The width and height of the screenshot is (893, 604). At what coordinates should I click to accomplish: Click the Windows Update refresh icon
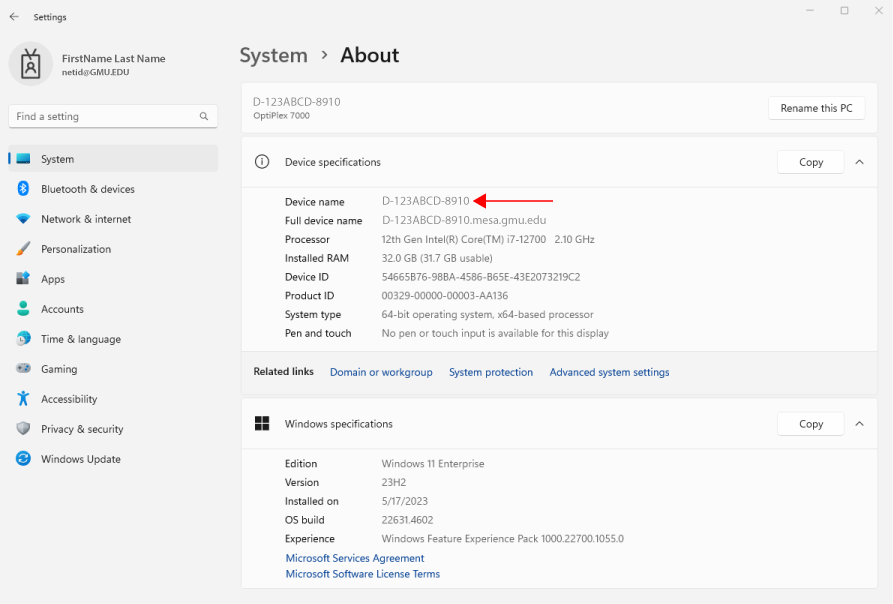tap(23, 458)
